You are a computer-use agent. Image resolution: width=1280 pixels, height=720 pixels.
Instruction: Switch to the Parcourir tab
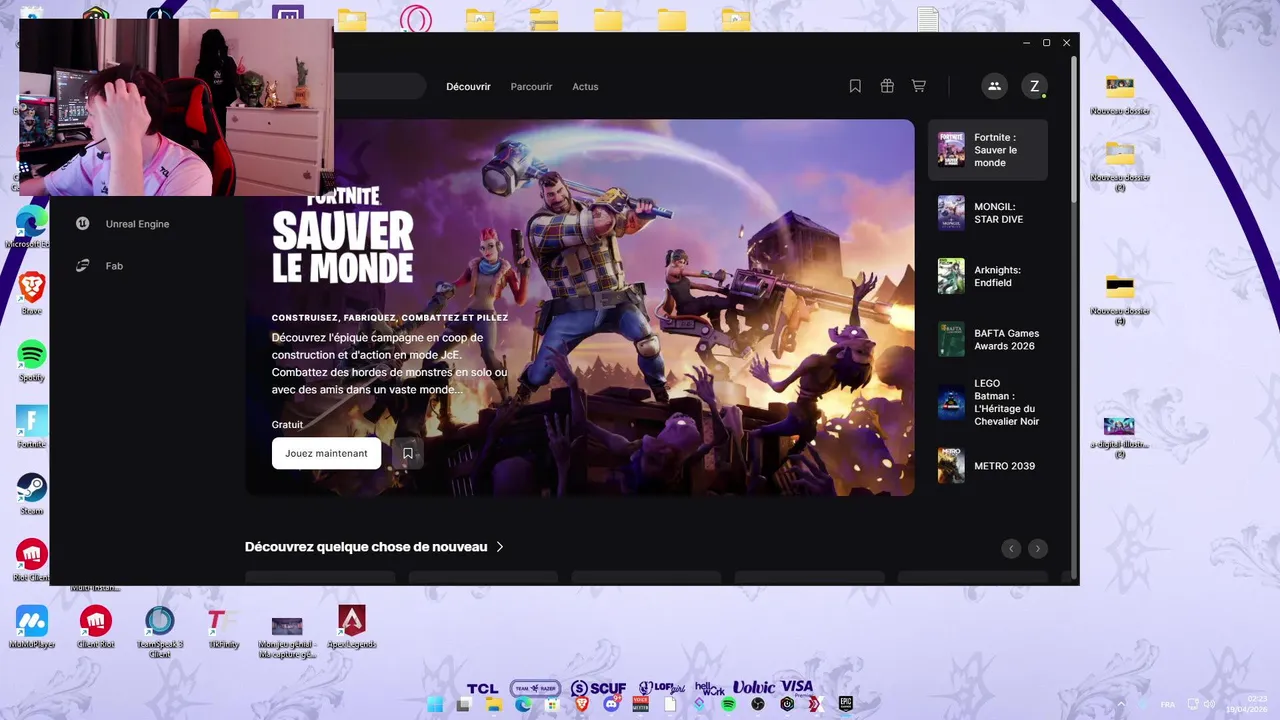(x=531, y=87)
